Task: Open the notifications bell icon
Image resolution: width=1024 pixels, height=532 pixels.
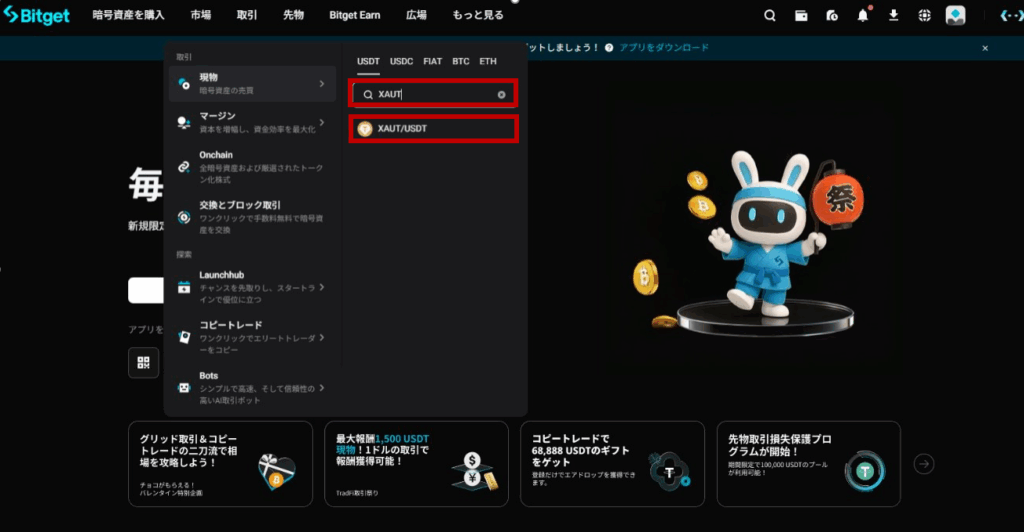Action: pyautogui.click(x=862, y=15)
